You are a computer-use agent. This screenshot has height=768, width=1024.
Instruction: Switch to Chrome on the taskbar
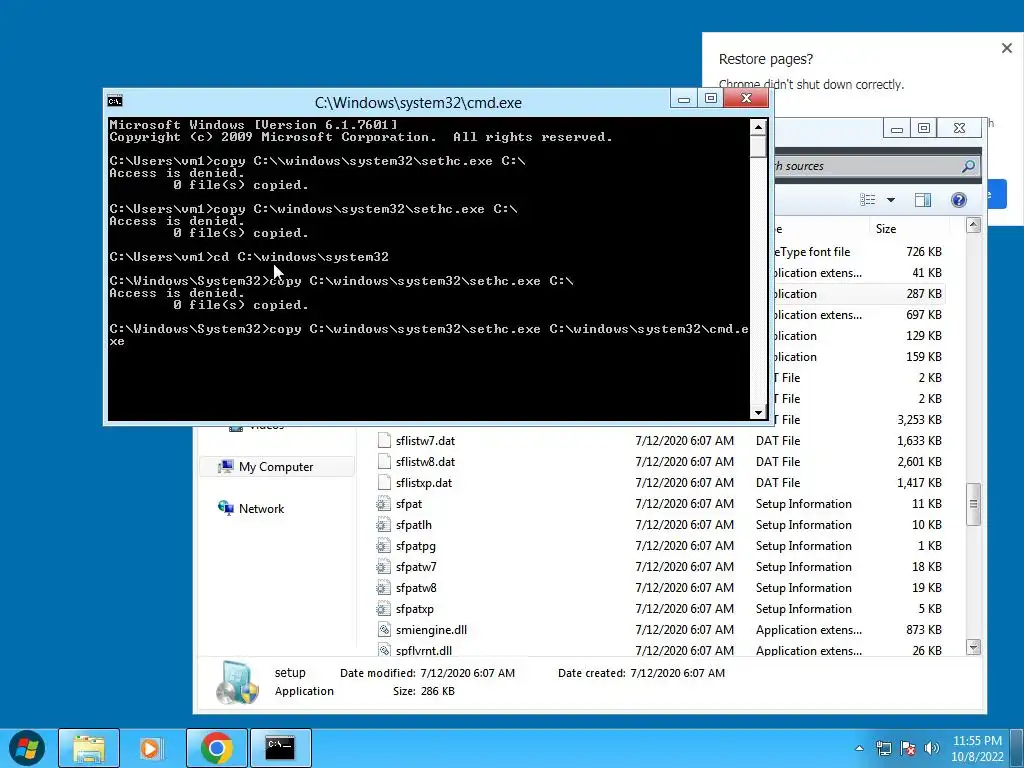217,748
